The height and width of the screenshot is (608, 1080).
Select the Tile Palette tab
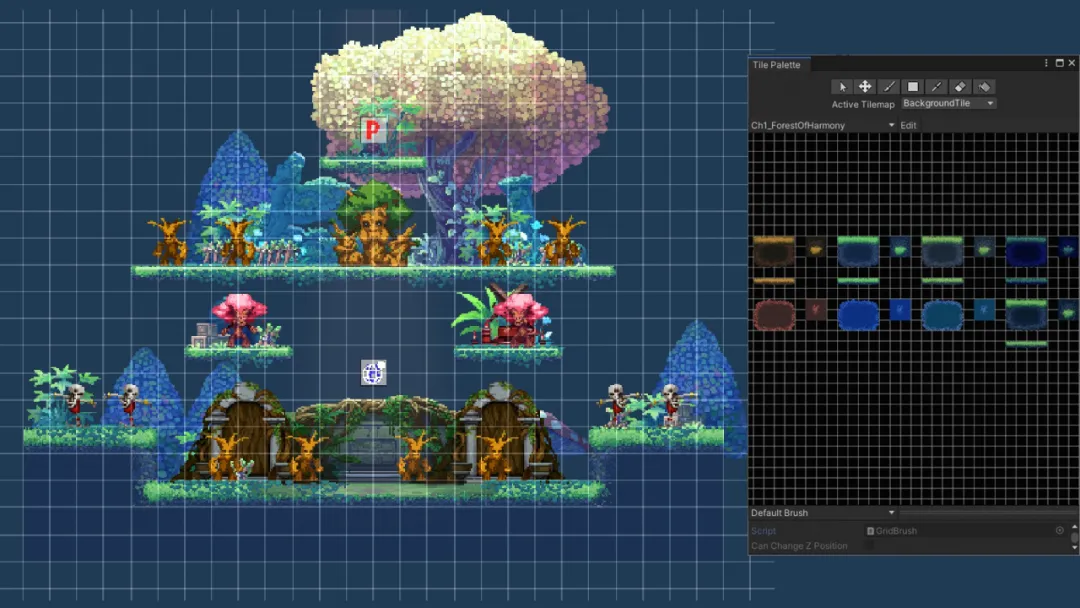778,64
